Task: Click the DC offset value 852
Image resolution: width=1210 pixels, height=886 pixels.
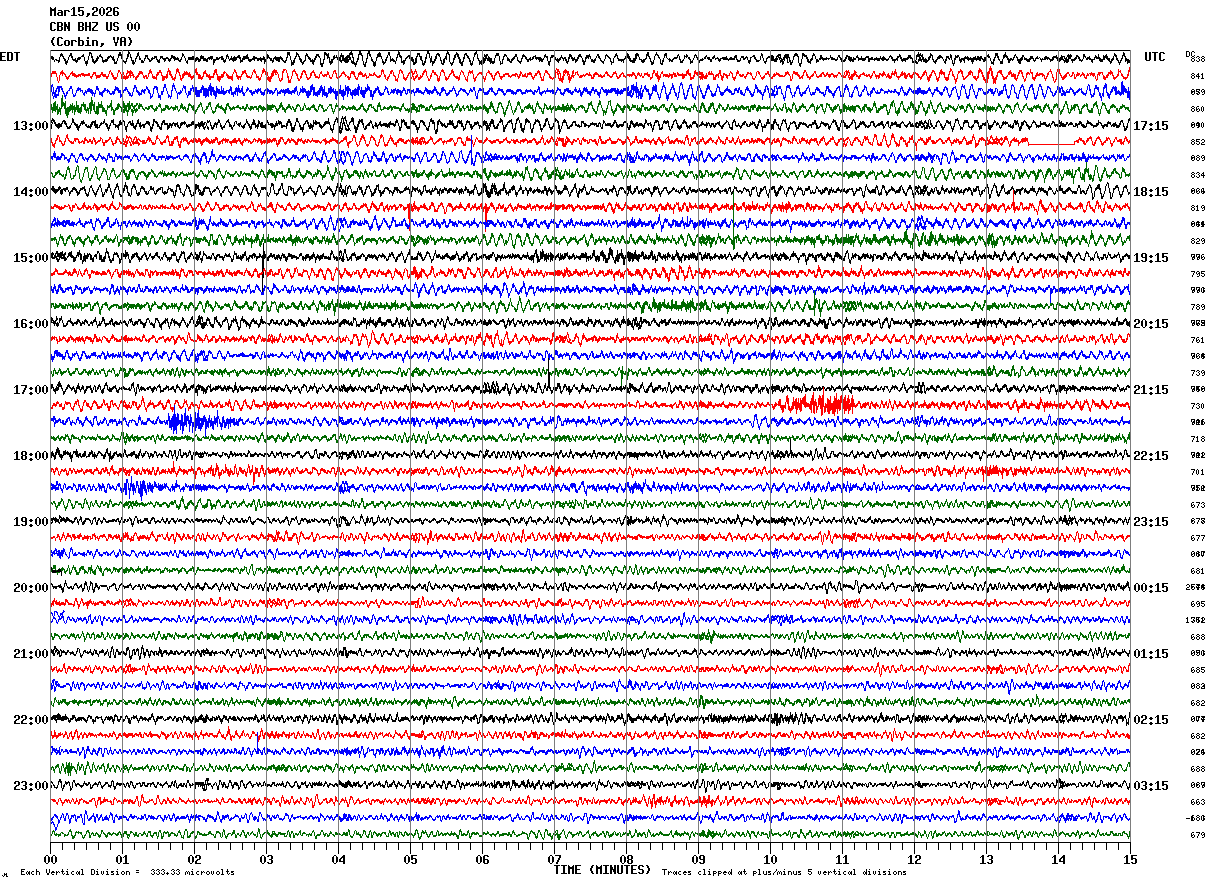Action: (1197, 142)
